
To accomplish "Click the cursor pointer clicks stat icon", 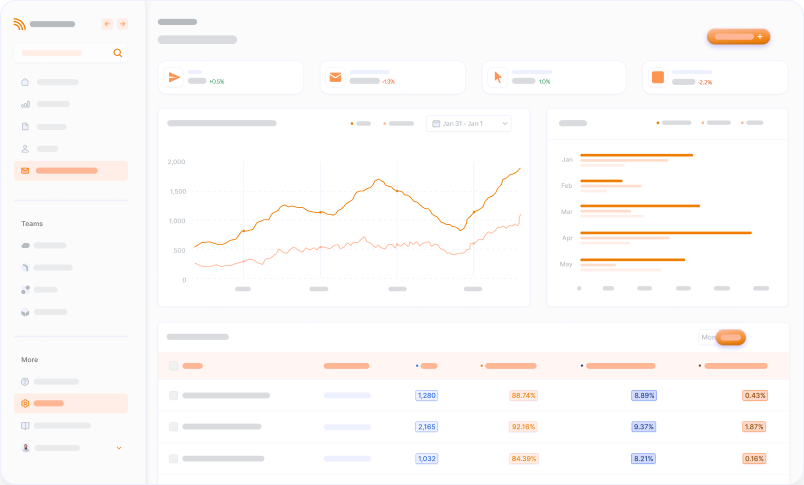I will [x=497, y=77].
